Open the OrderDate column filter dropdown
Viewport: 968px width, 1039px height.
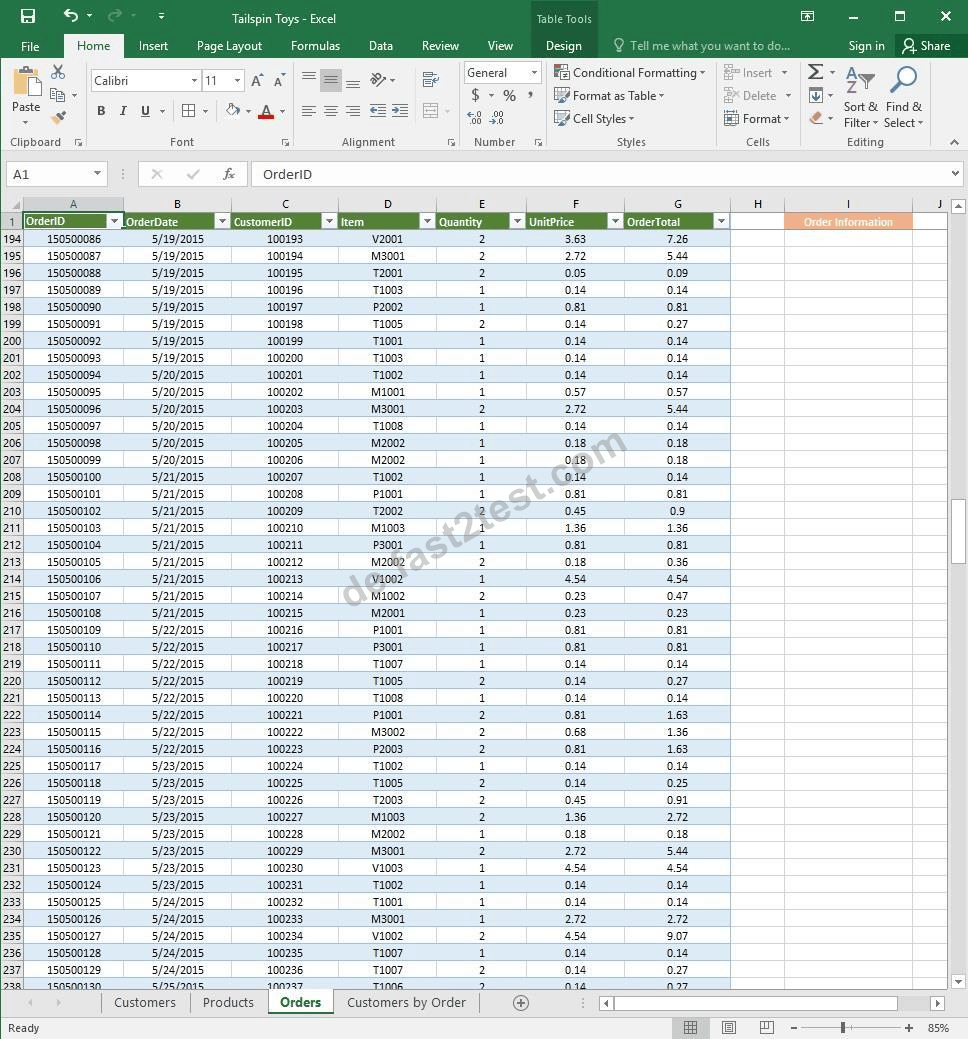(x=222, y=221)
